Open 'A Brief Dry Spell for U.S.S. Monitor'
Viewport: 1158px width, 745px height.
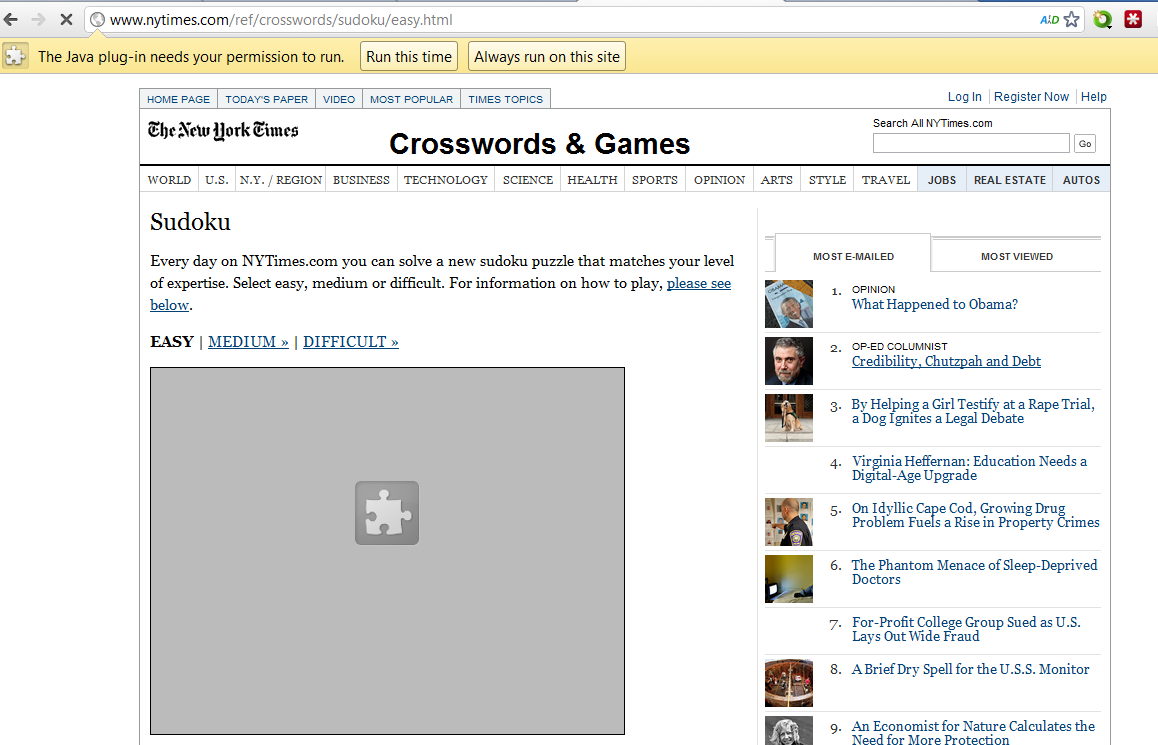pos(970,669)
